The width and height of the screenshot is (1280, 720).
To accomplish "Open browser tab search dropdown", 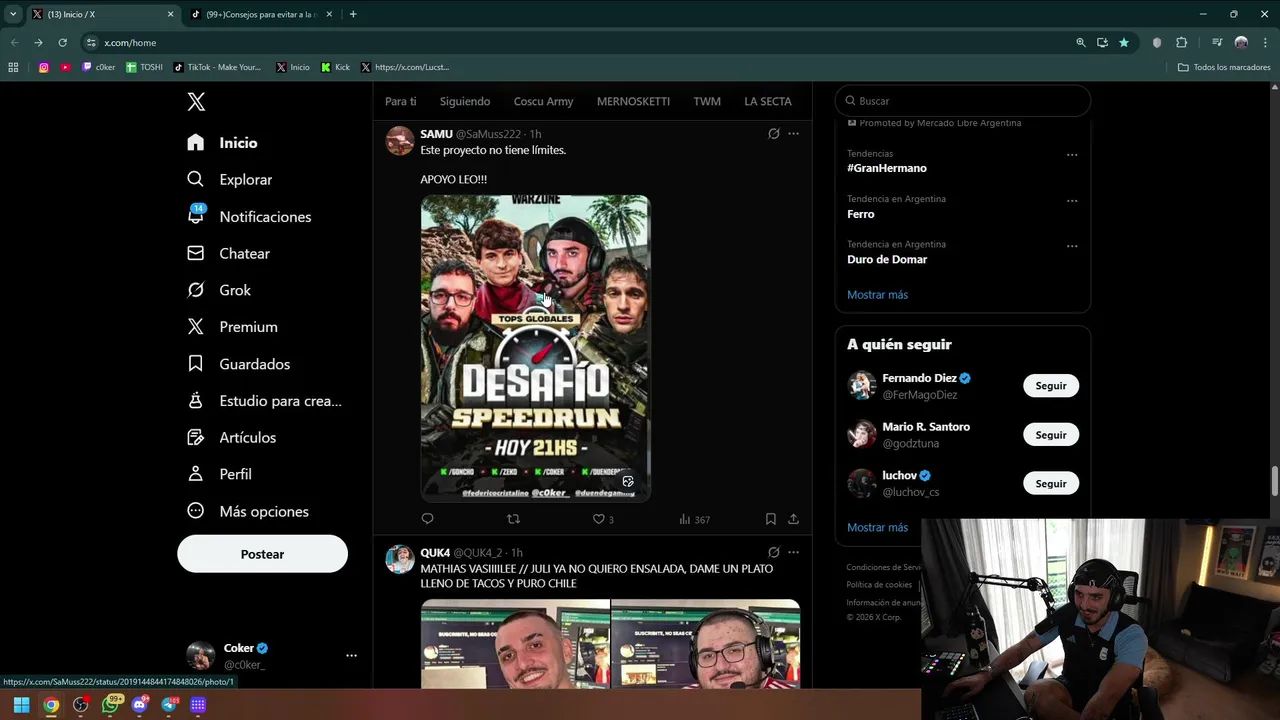I will click(x=13, y=14).
